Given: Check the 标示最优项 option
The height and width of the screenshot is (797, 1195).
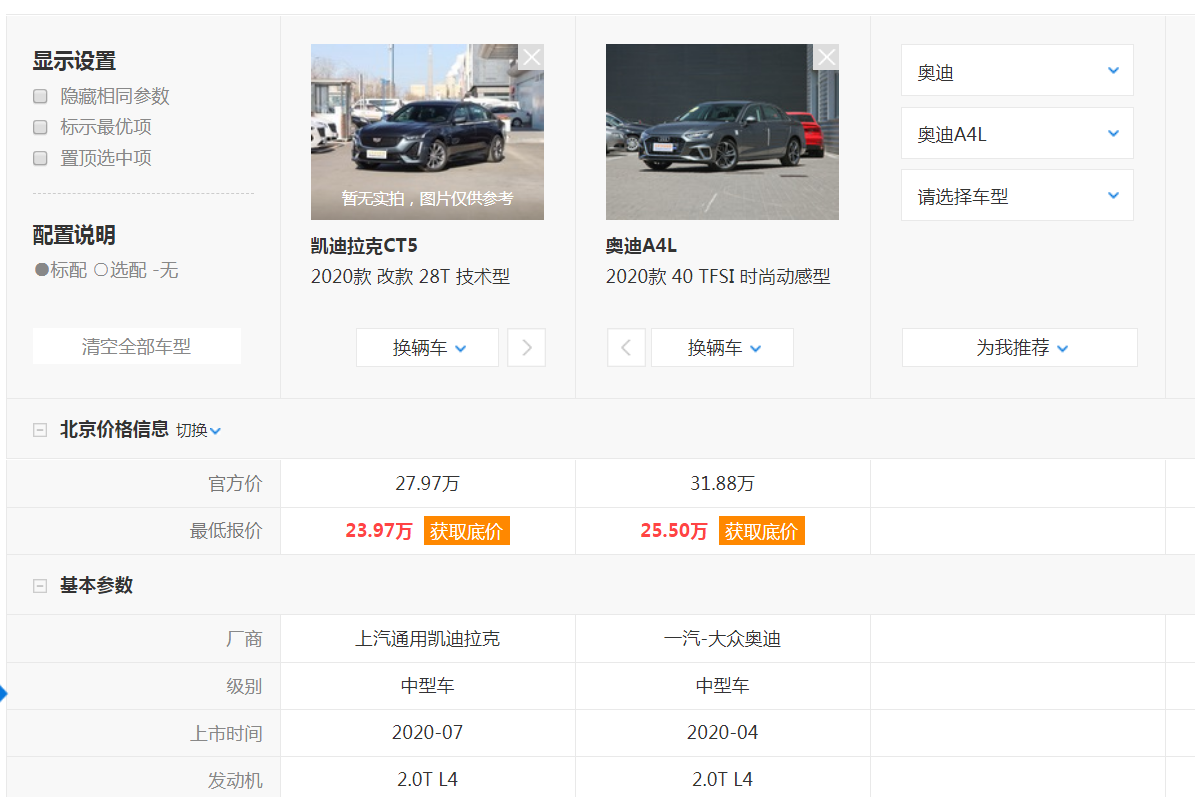Looking at the screenshot, I should tap(40, 127).
